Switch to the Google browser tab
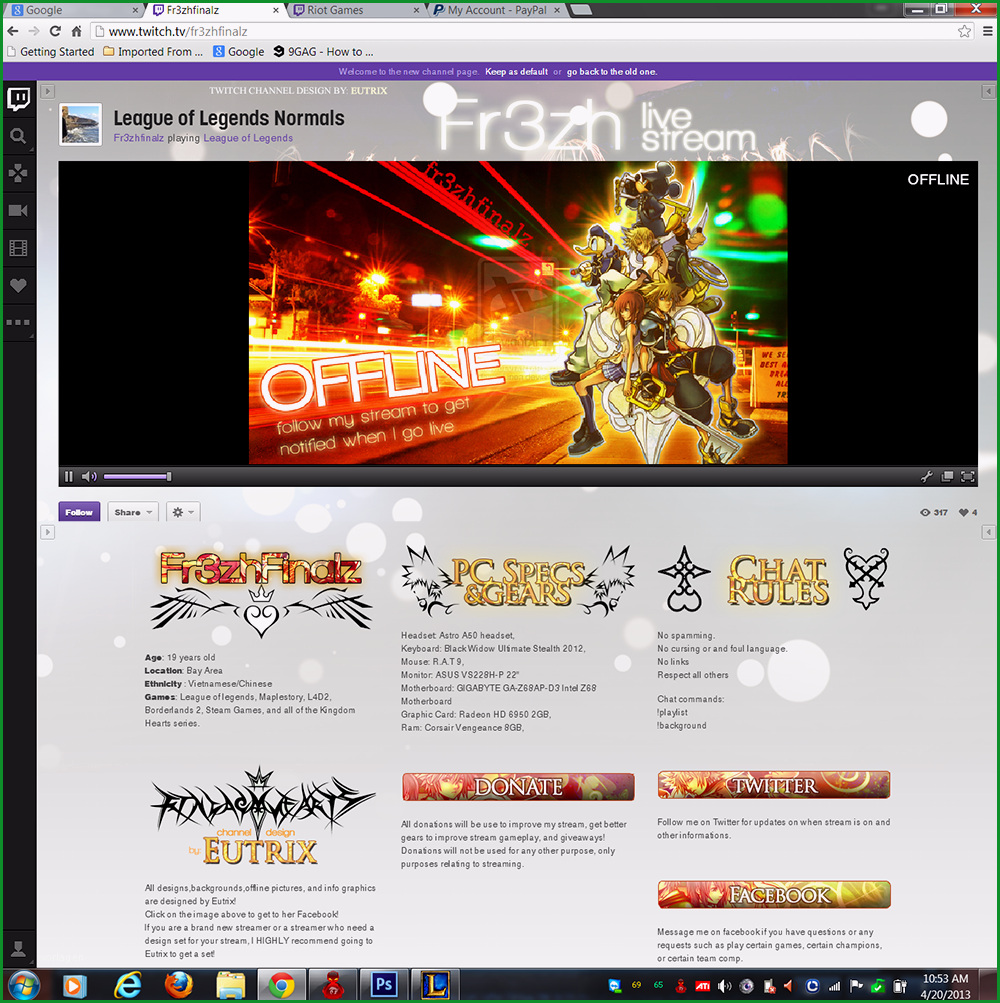 tap(75, 10)
